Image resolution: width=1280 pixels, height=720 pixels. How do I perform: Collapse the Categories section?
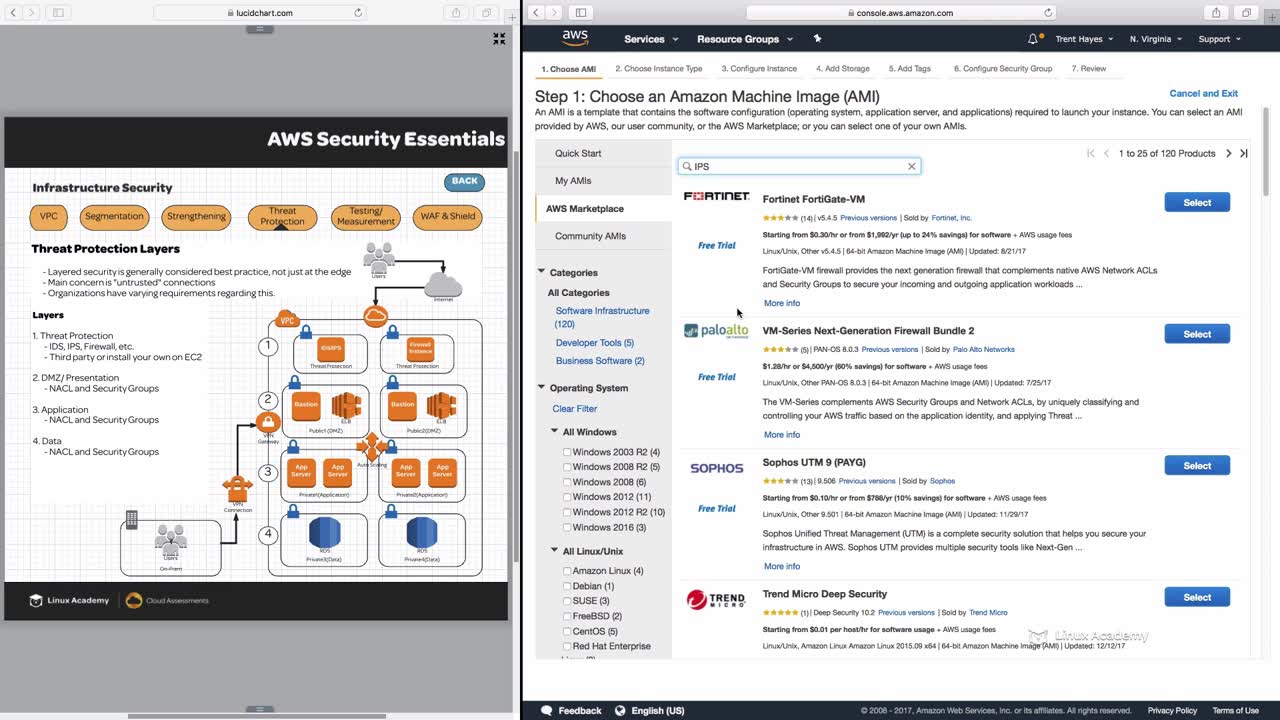[542, 272]
